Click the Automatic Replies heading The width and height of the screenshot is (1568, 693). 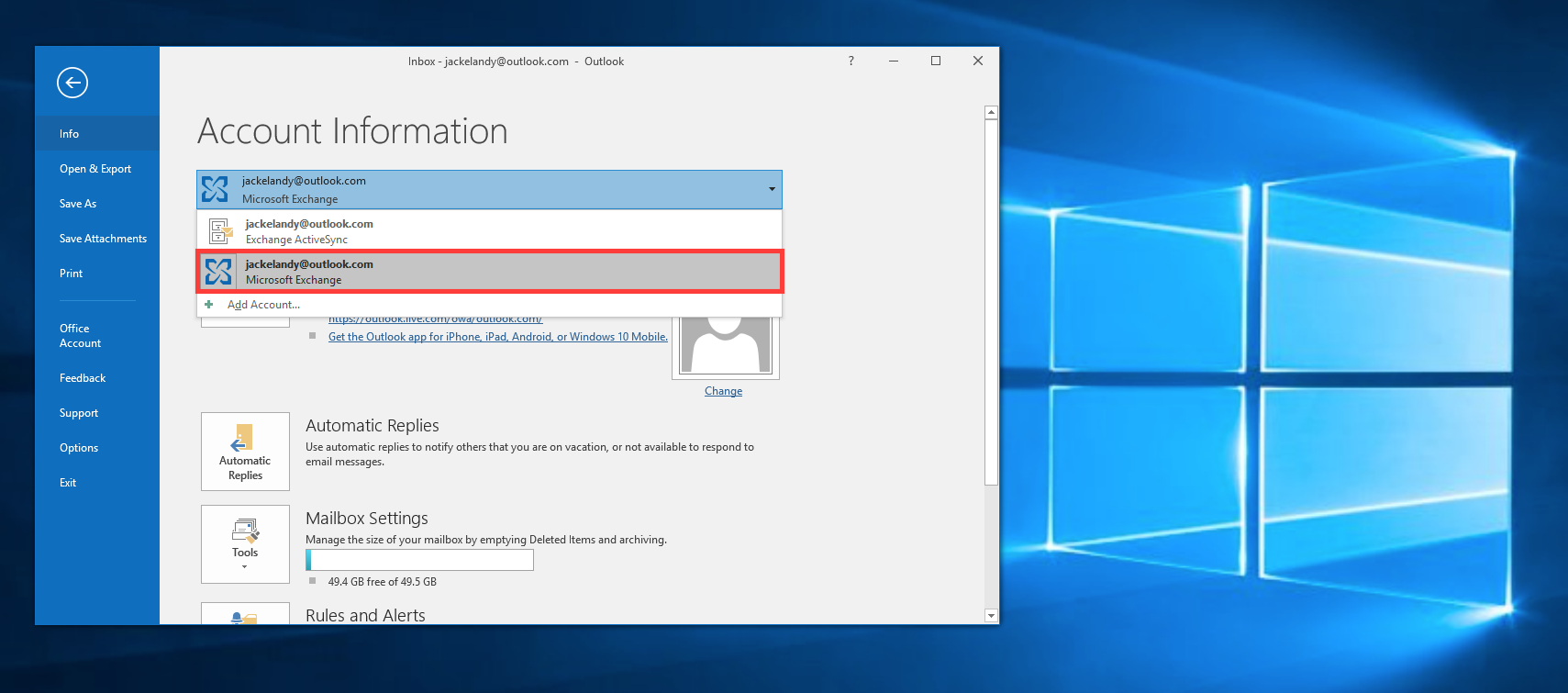373,426
